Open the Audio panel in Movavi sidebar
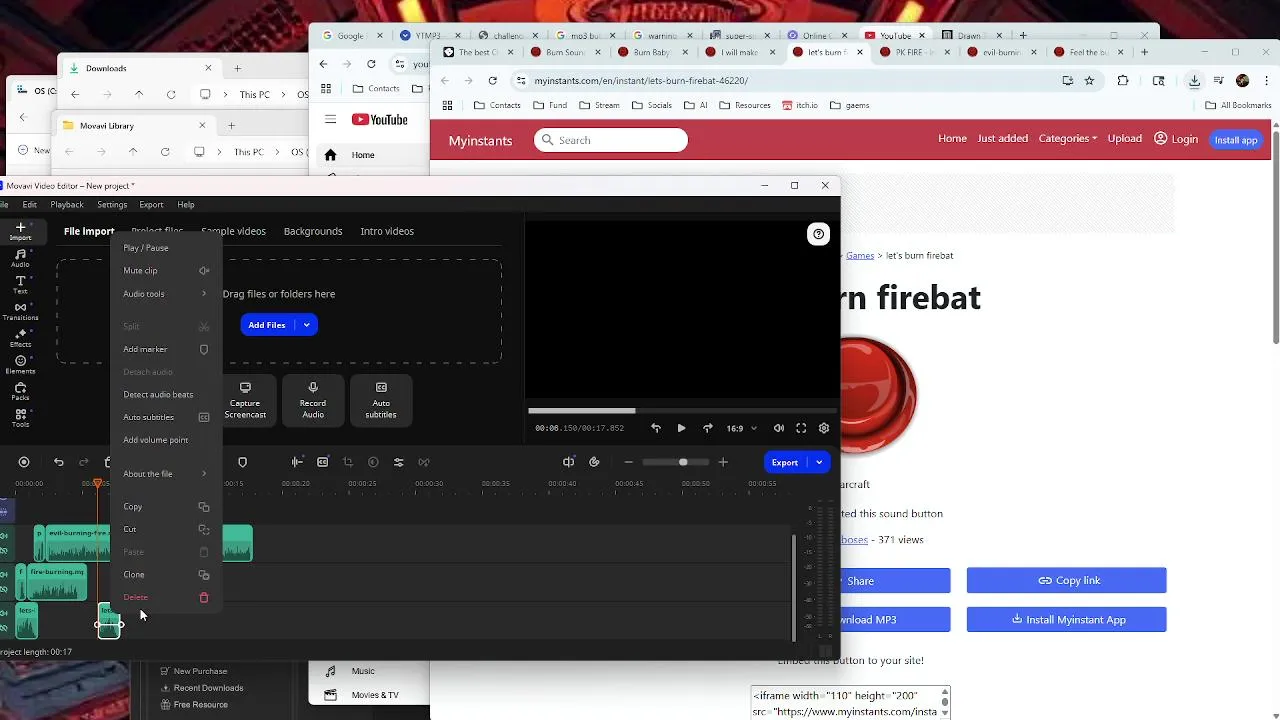The width and height of the screenshot is (1280, 720). click(x=20, y=258)
